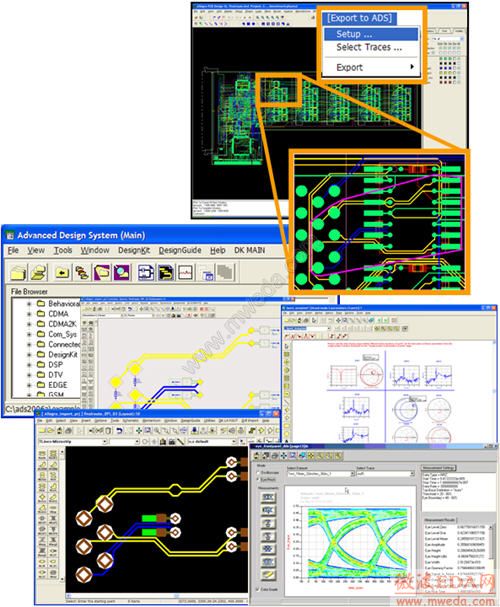
Task: Click Export to ADS menu header
Action: pos(360,18)
